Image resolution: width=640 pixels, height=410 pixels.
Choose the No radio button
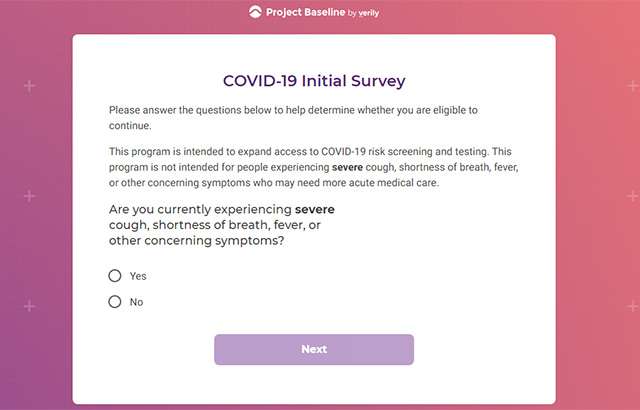(115, 301)
